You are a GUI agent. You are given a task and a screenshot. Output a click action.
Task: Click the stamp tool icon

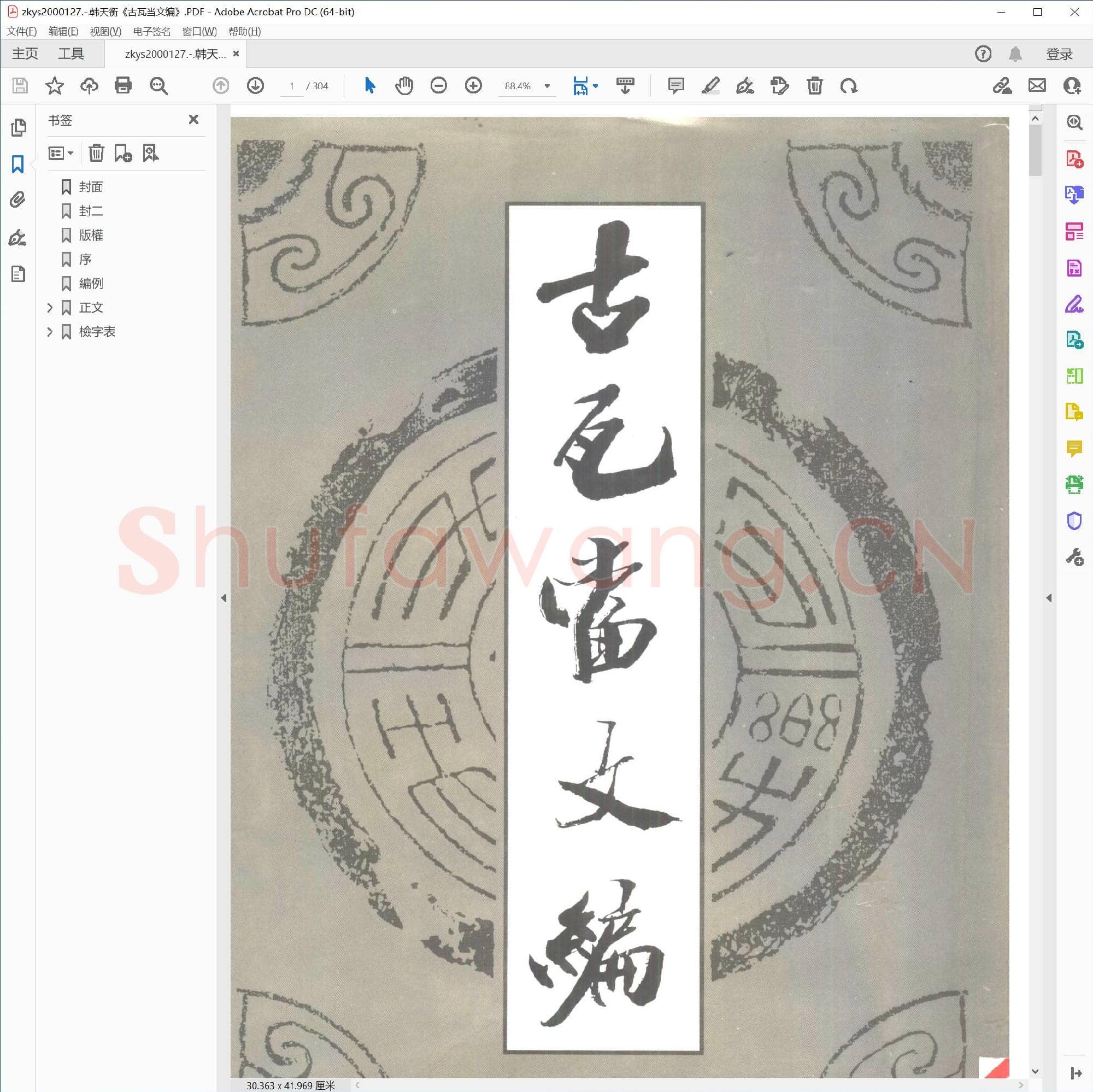[780, 86]
